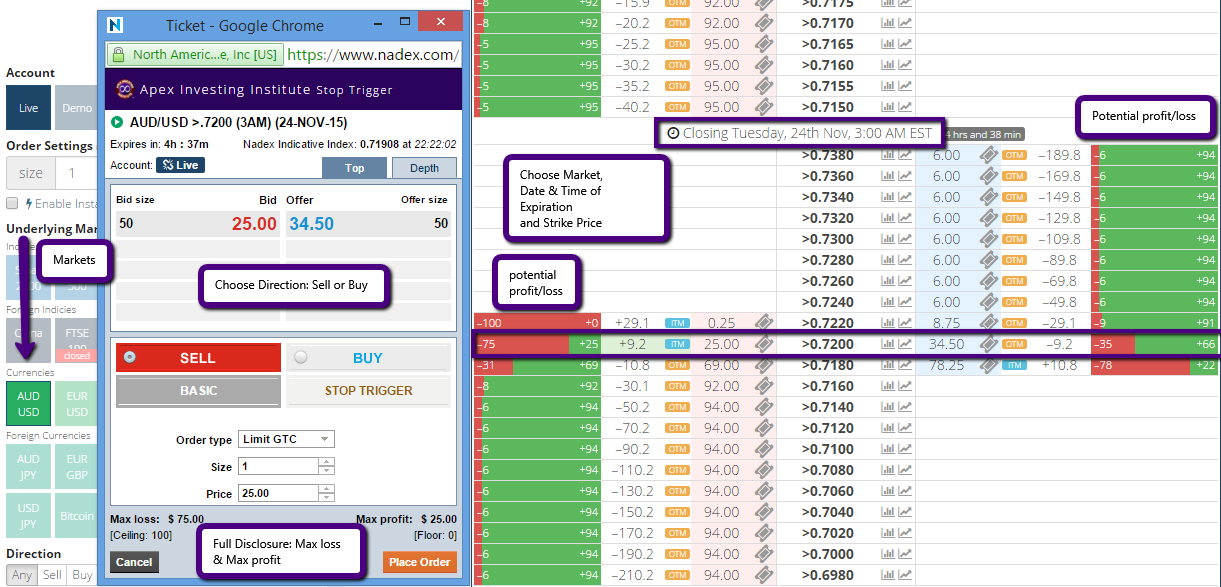This screenshot has height=587, width=1221.
Task: Switch to the Top tab in ticket
Action: pyautogui.click(x=354, y=168)
